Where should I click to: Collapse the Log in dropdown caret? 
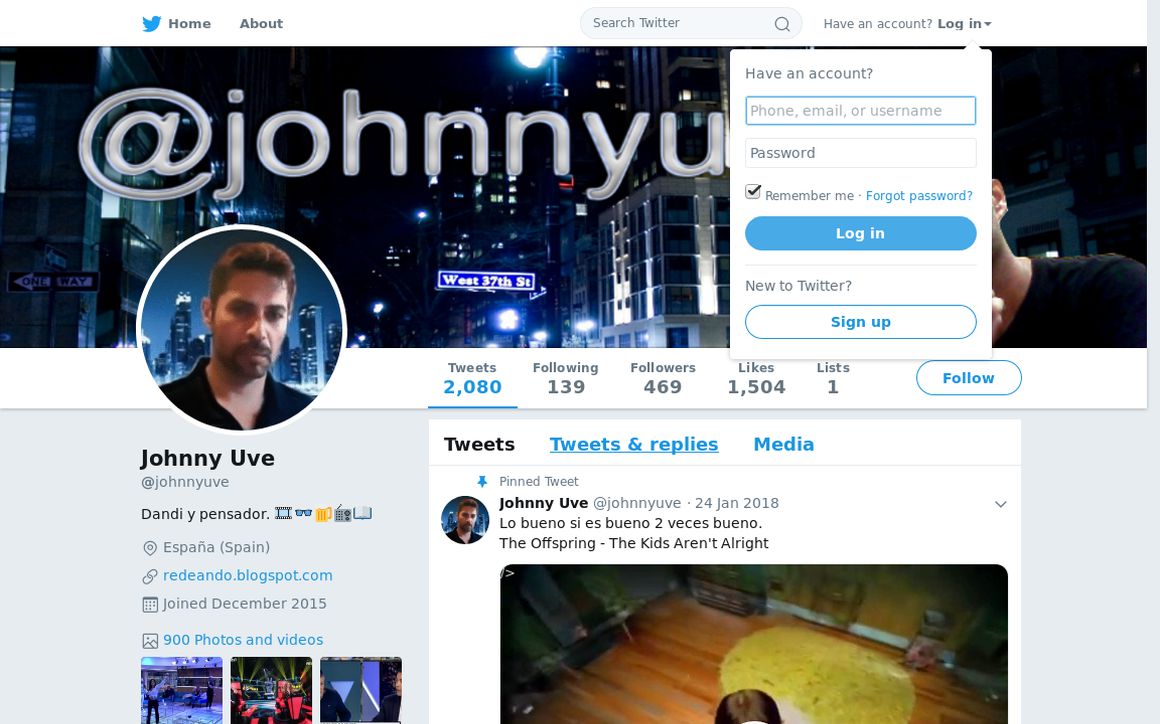(988, 24)
